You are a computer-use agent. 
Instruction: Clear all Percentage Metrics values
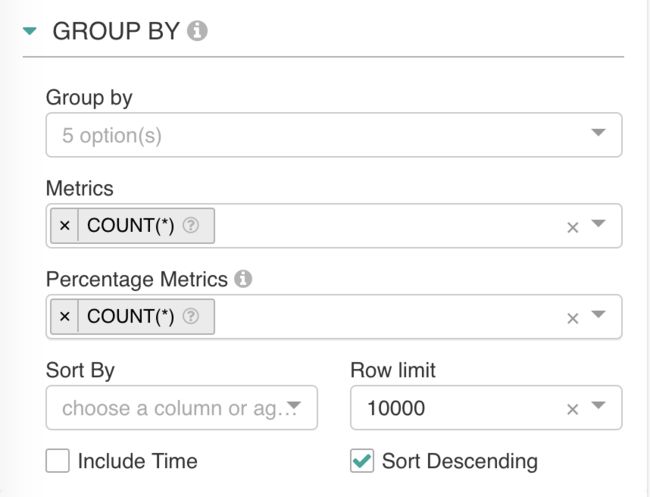tap(572, 318)
